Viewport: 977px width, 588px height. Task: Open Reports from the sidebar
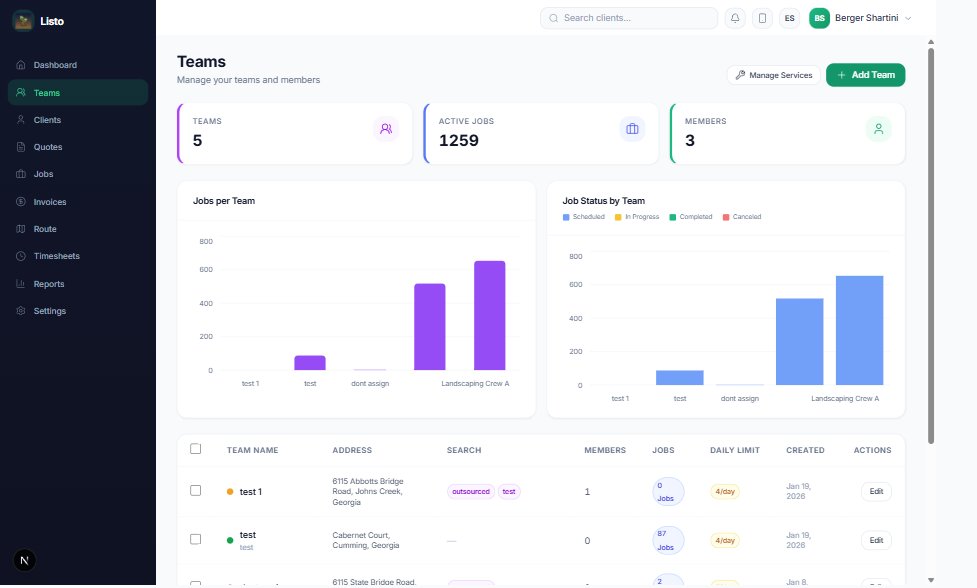click(x=78, y=283)
